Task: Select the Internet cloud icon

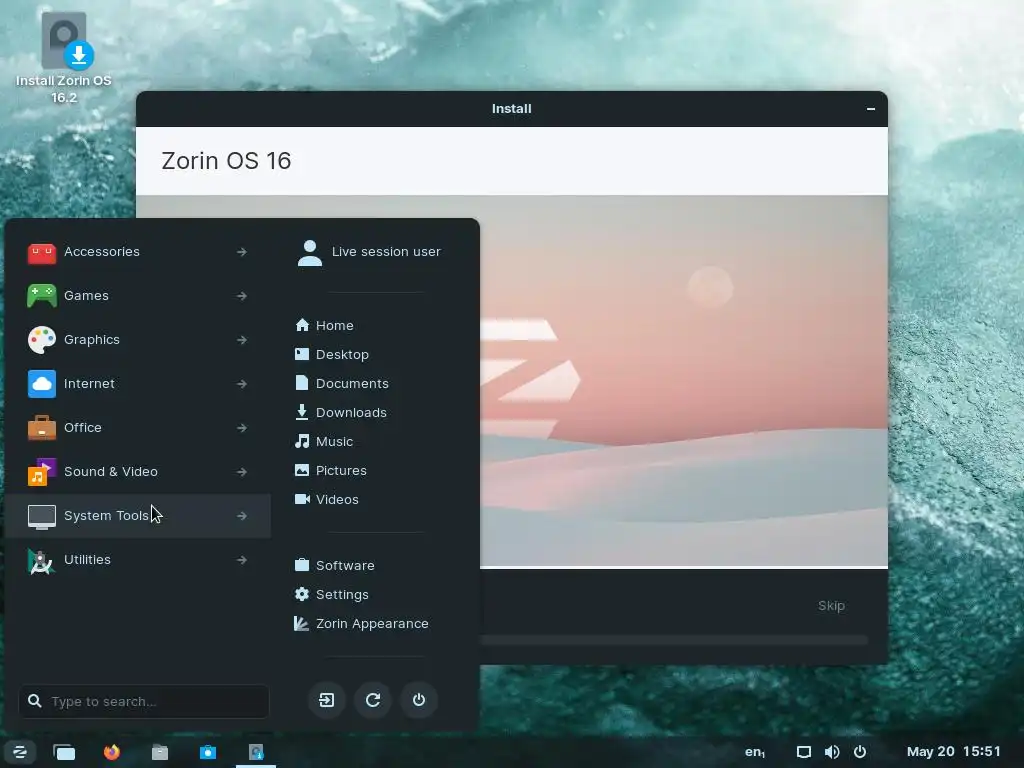Action: tap(42, 383)
